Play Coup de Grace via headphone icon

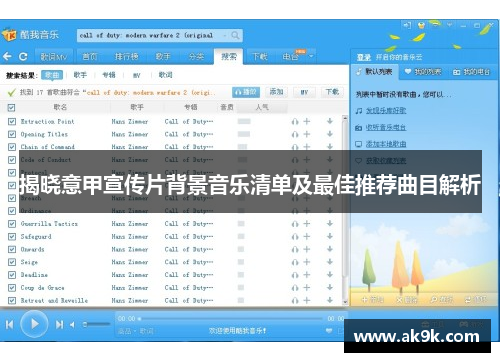point(295,288)
